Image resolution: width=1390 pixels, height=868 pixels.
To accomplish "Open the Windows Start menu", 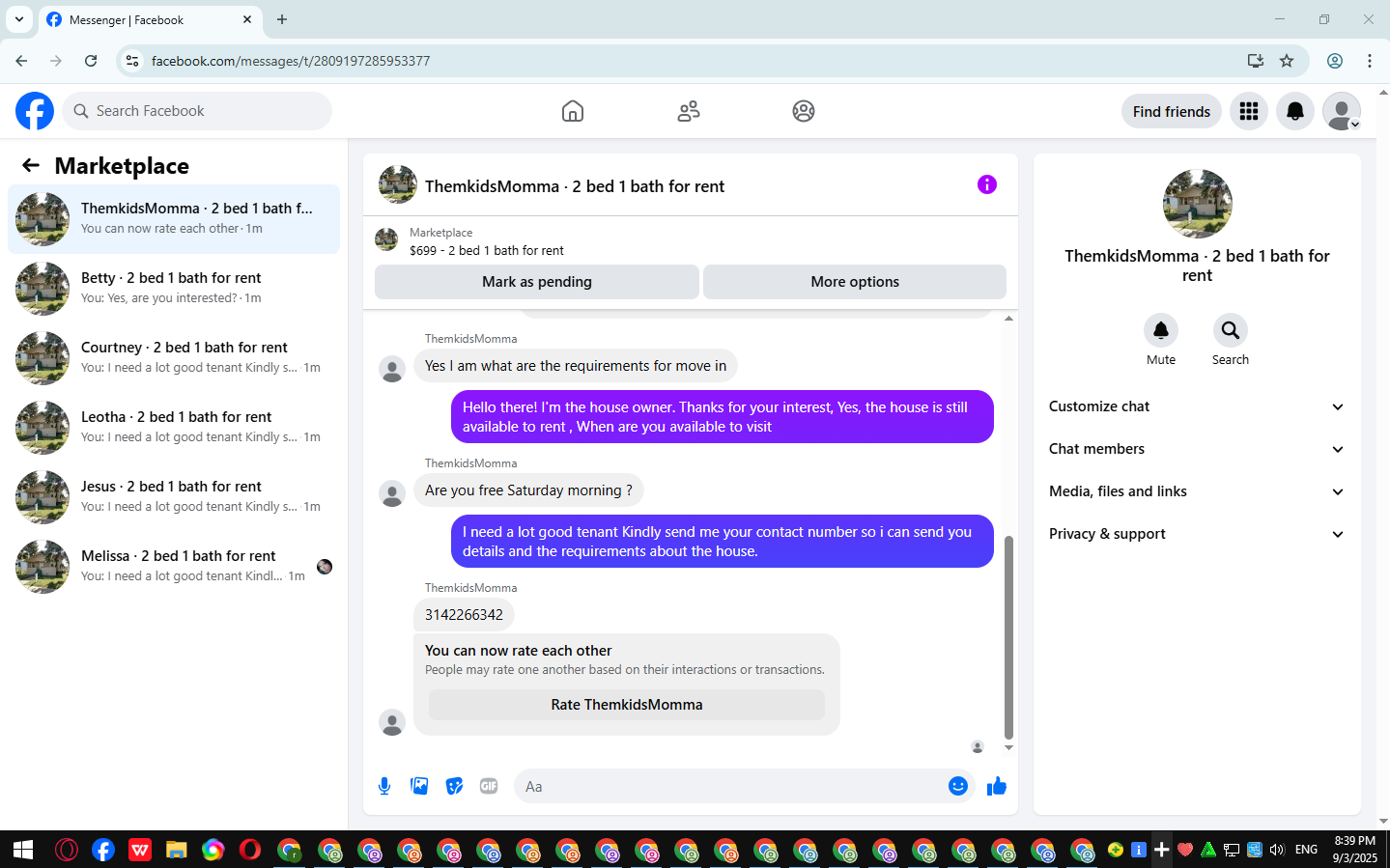I will (x=23, y=850).
